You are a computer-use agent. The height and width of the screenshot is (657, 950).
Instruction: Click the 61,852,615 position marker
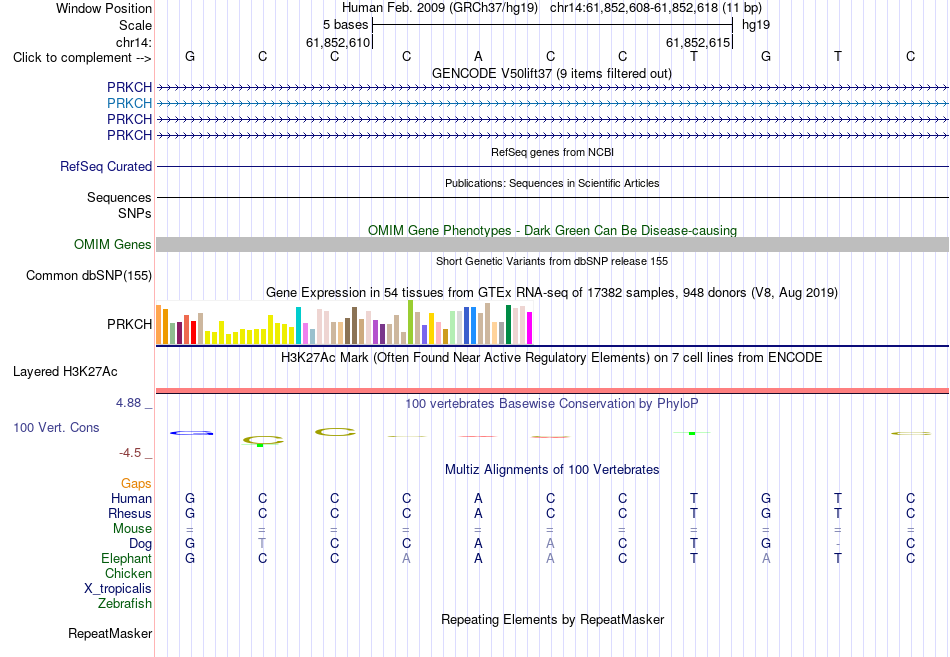[697, 42]
